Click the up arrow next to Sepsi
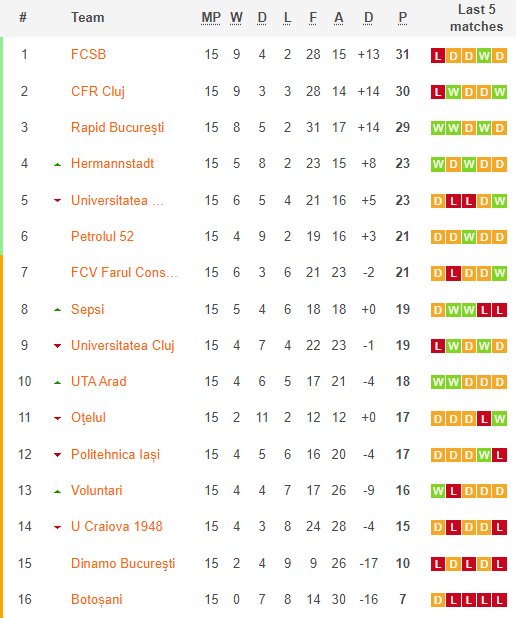 58,310
